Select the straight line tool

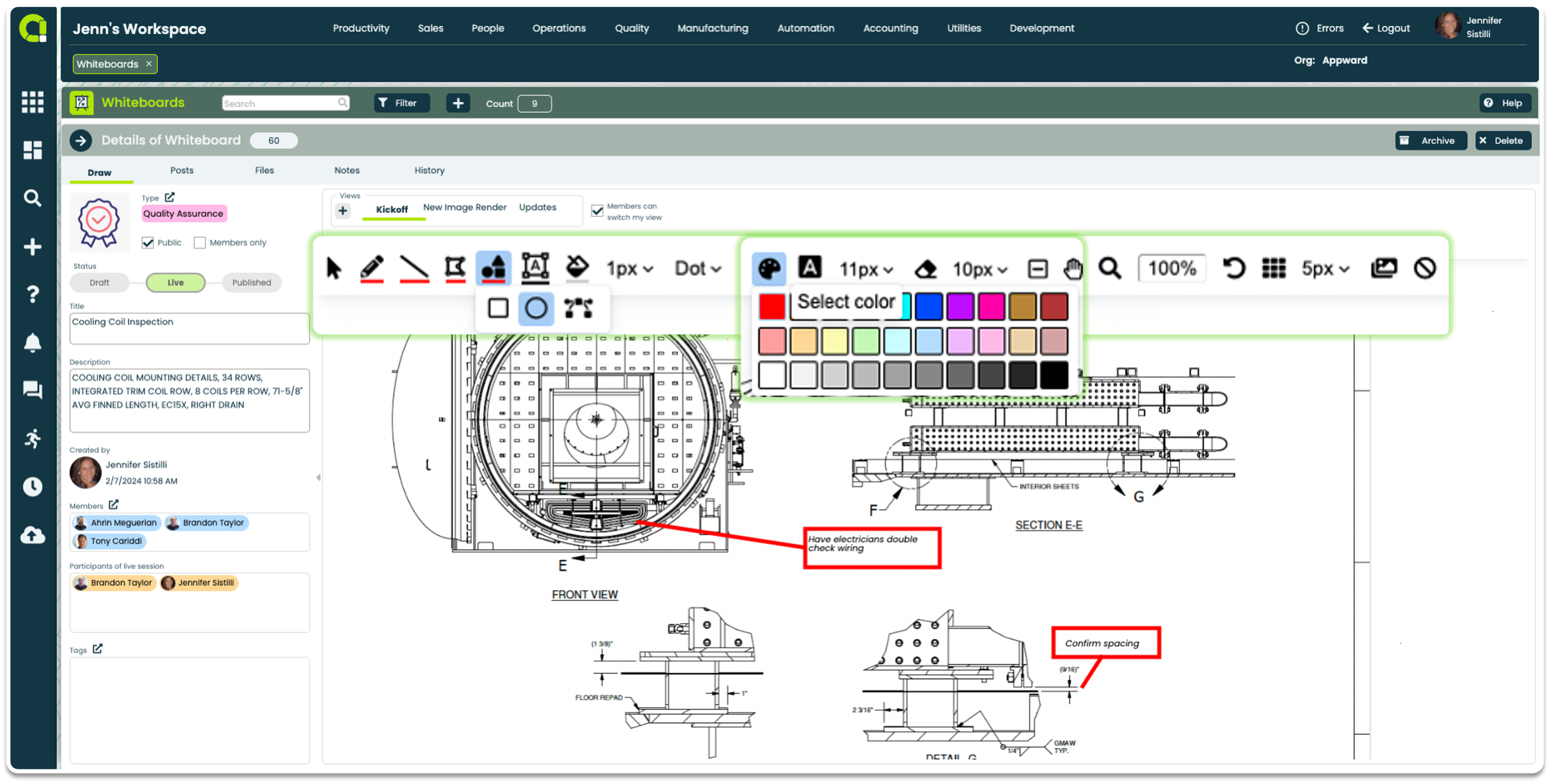click(x=414, y=269)
